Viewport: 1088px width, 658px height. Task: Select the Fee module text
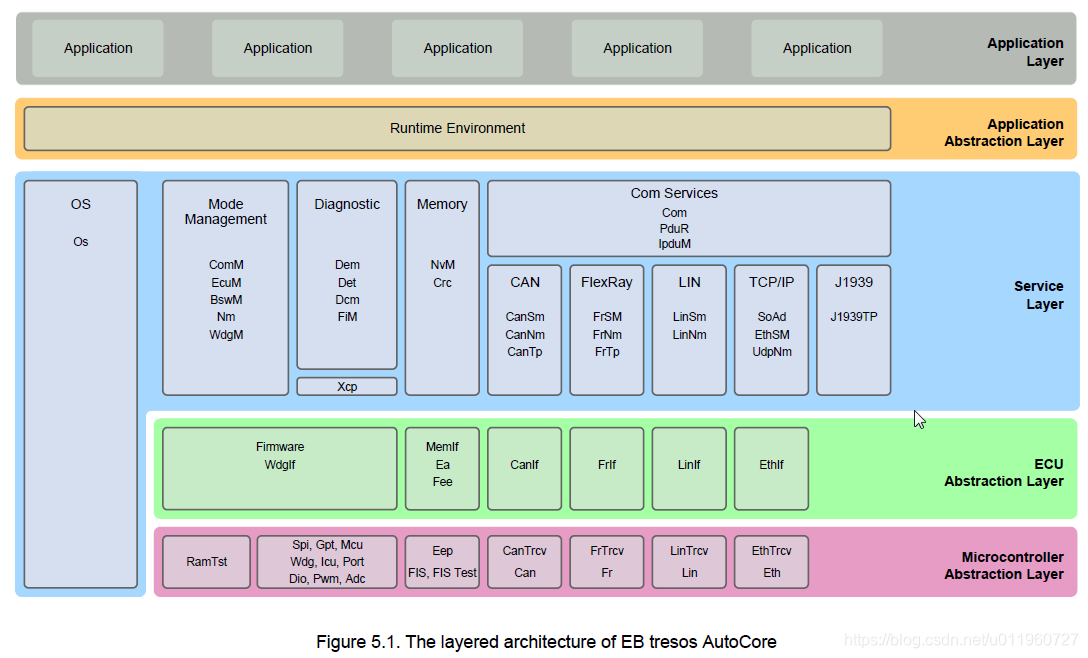point(442,482)
